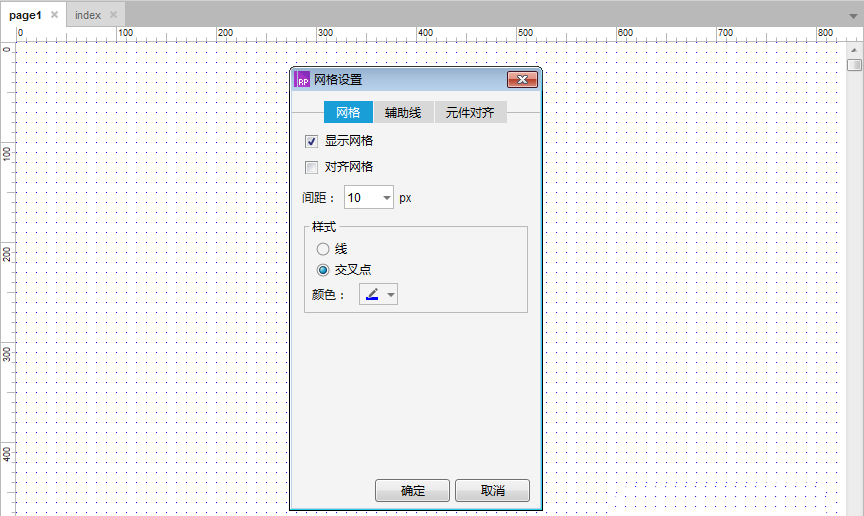Screen dimensions: 864x516
Task: Select the 交叉点 radio button
Action: click(x=323, y=270)
